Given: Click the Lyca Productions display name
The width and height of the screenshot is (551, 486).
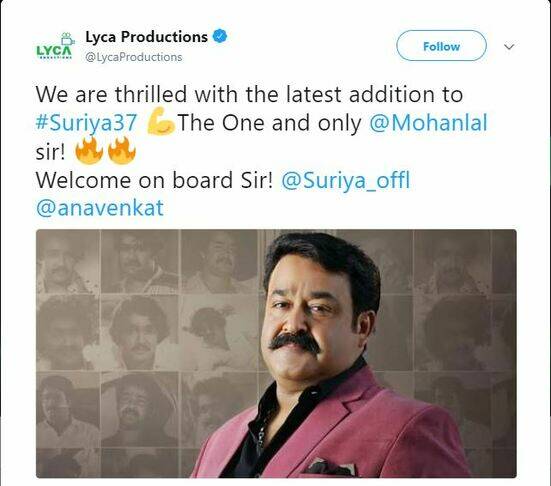Looking at the screenshot, I should 147,37.
